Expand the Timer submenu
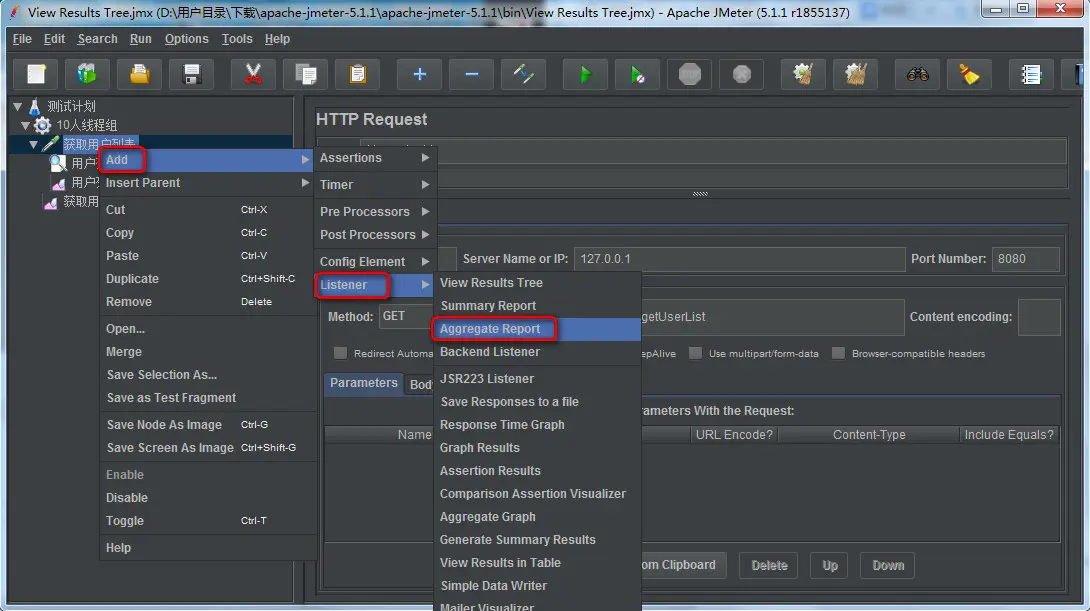The width and height of the screenshot is (1090, 611). [x=375, y=185]
